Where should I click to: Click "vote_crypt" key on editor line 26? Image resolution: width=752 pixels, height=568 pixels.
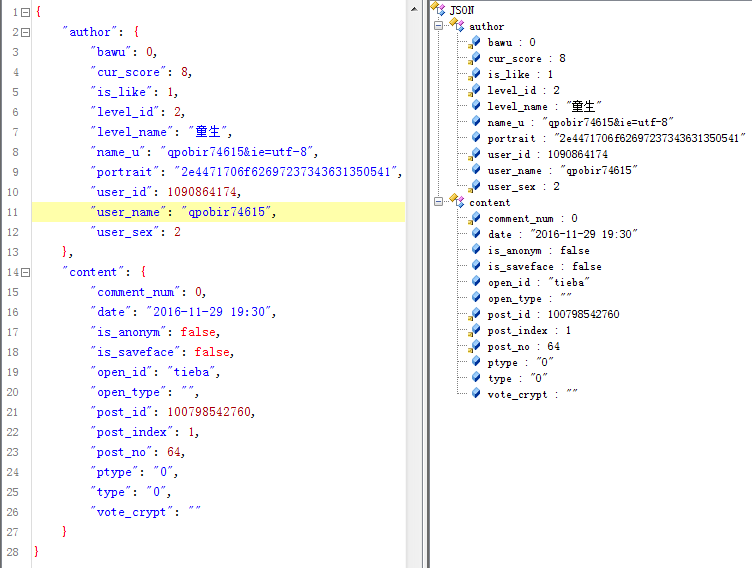click(131, 512)
